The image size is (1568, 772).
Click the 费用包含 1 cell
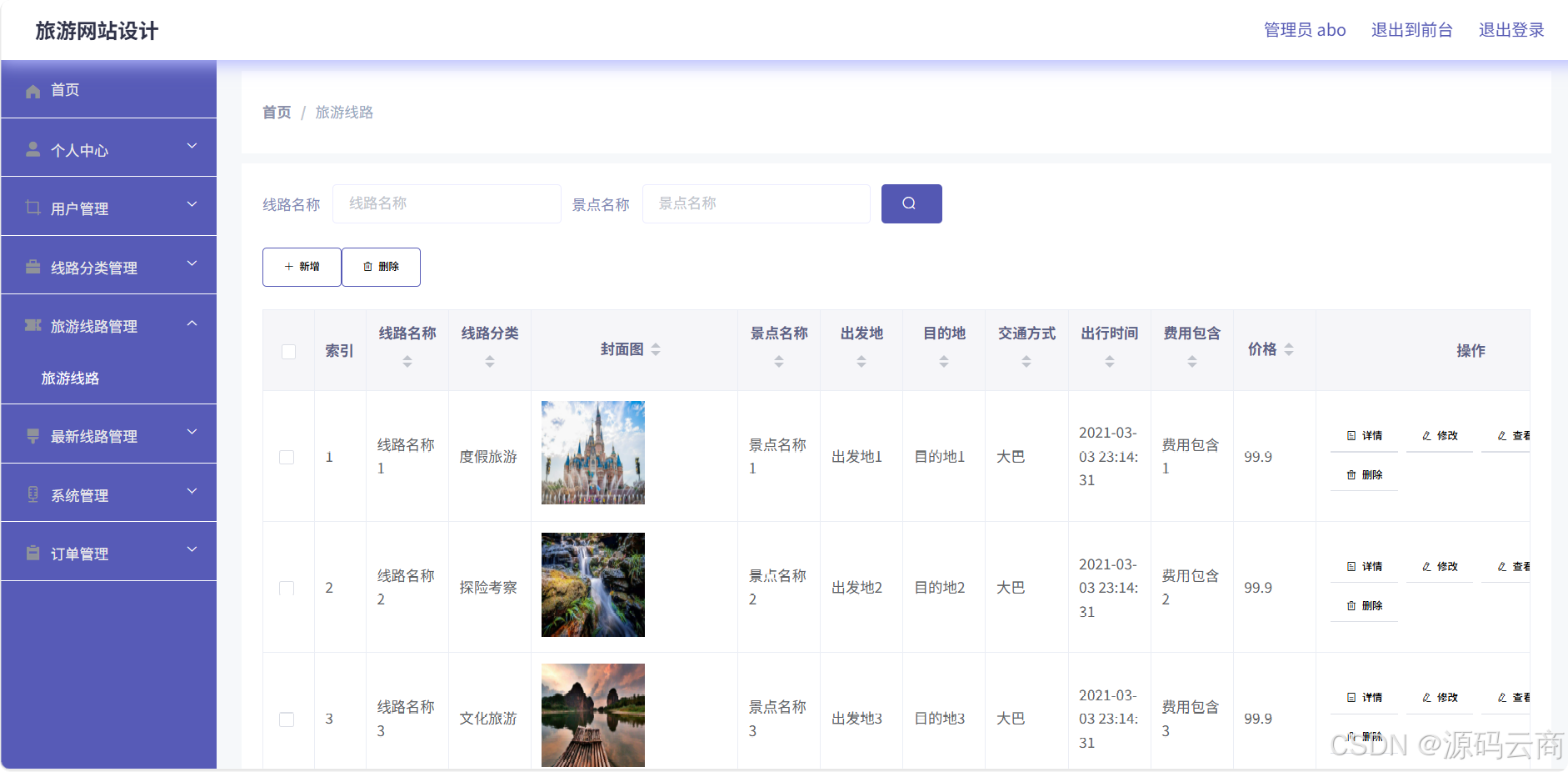click(x=1191, y=457)
